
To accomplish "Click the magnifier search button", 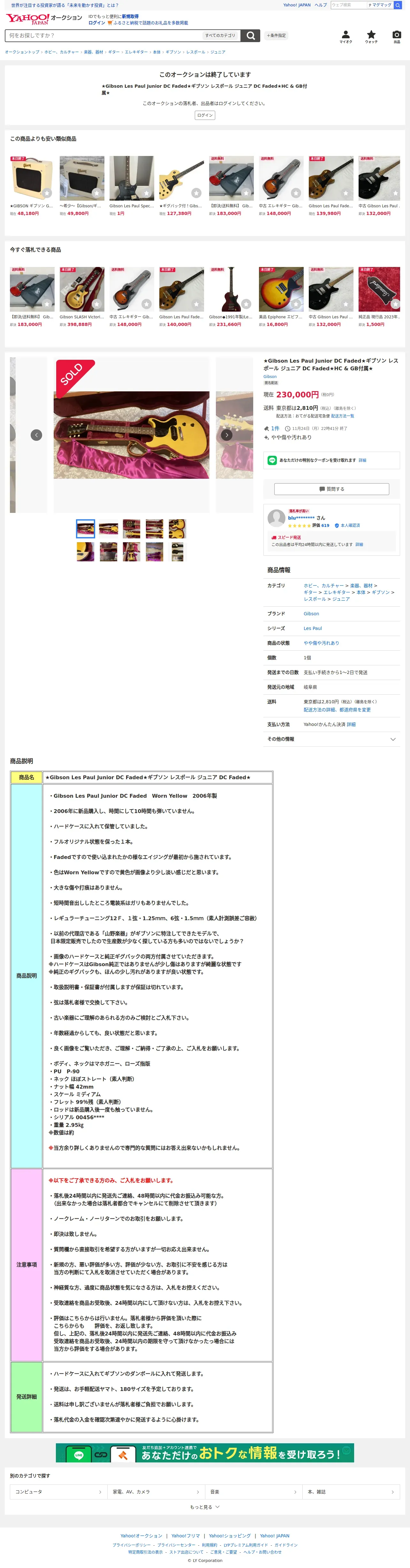I will pyautogui.click(x=250, y=35).
